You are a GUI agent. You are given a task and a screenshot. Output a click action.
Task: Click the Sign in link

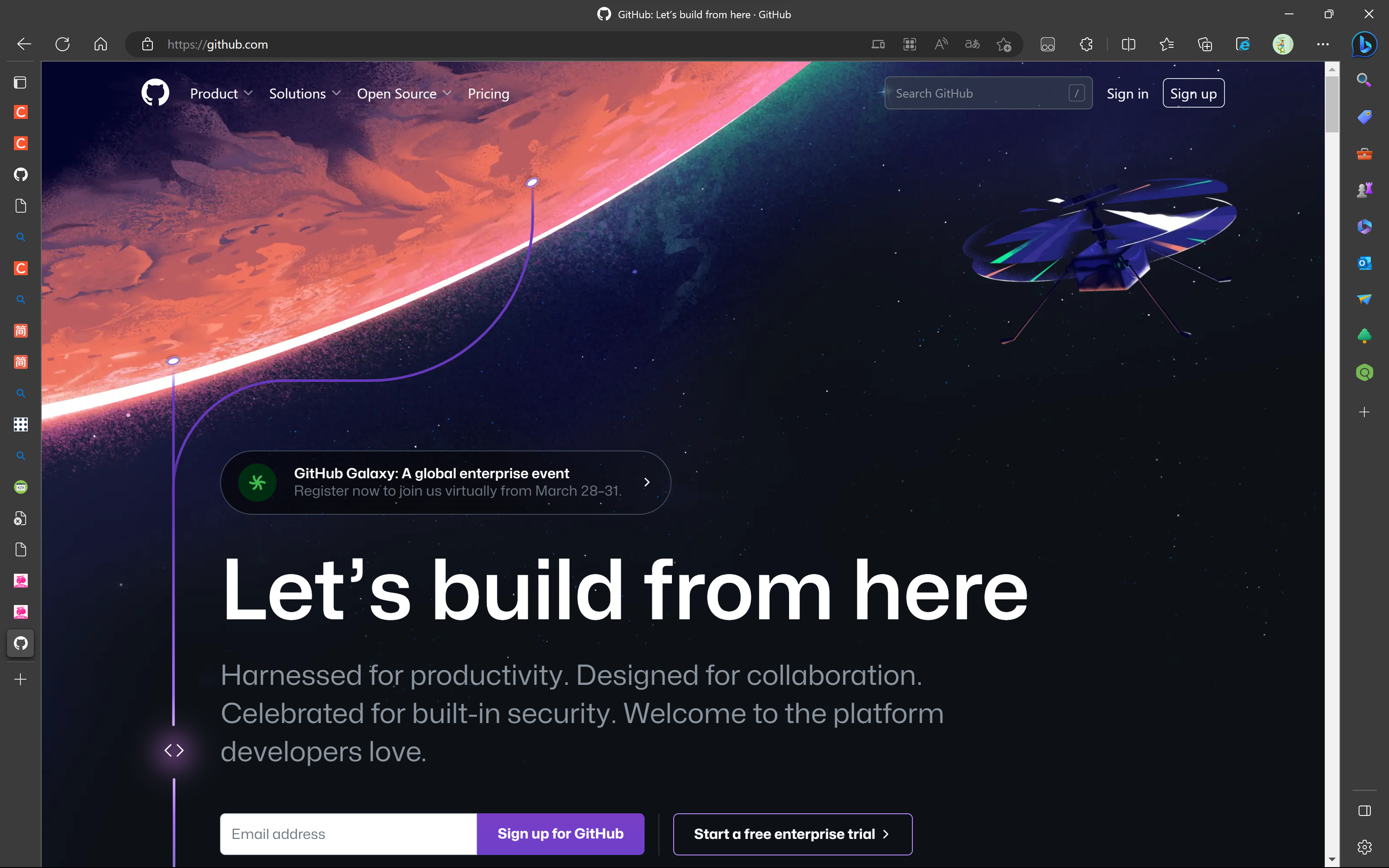1127,94
